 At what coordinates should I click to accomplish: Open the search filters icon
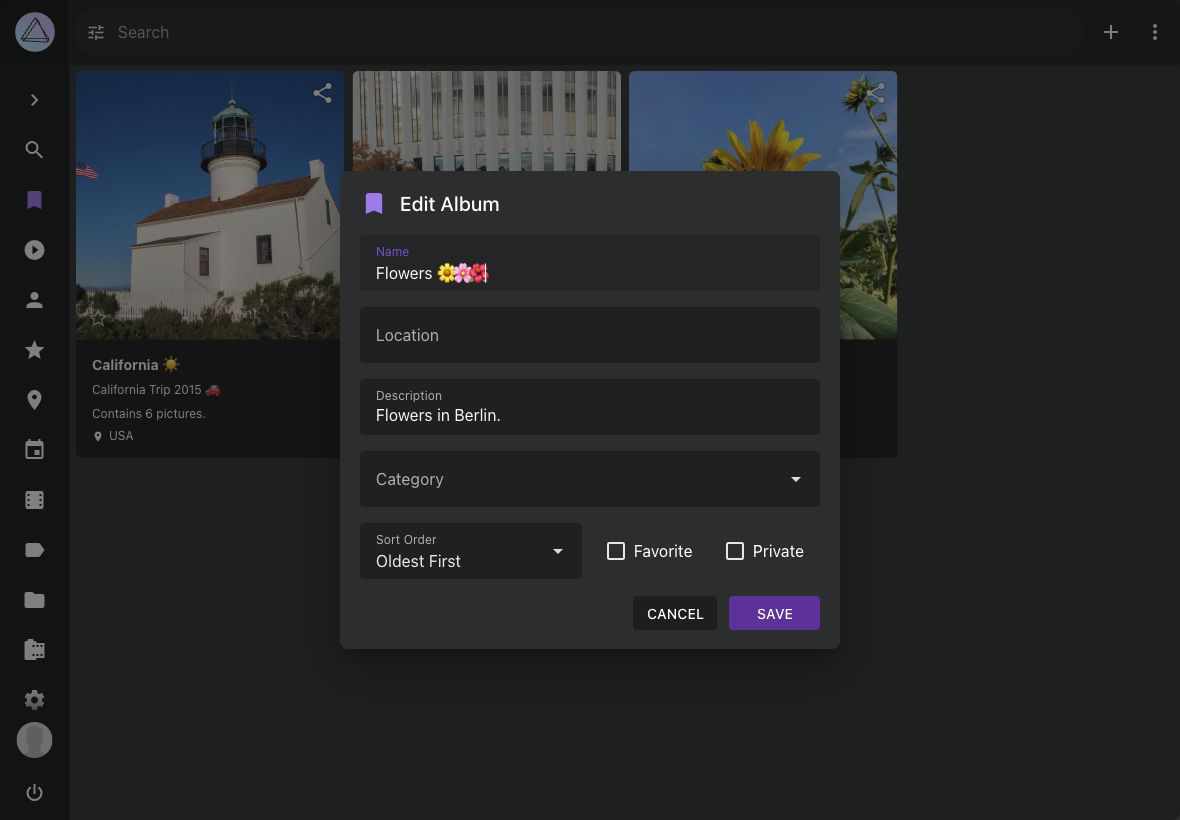click(x=95, y=32)
